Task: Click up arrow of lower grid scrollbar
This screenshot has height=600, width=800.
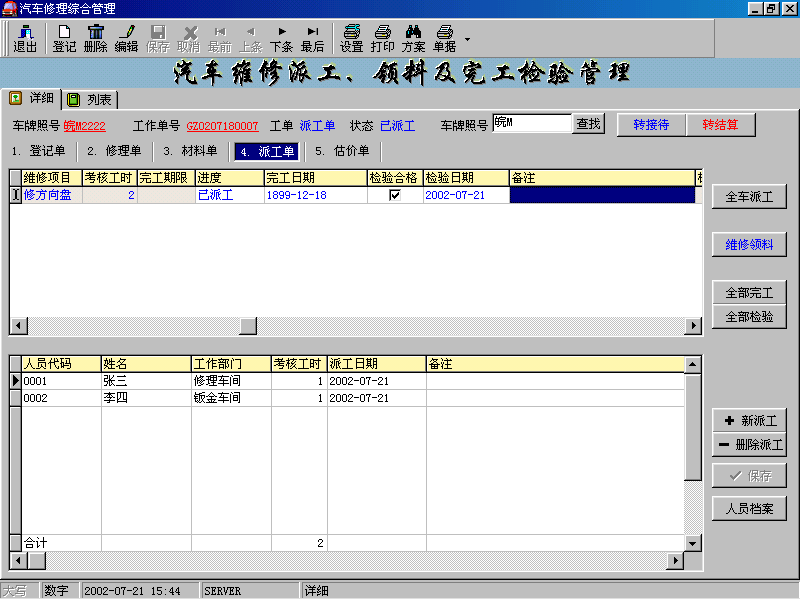Action: [x=692, y=364]
